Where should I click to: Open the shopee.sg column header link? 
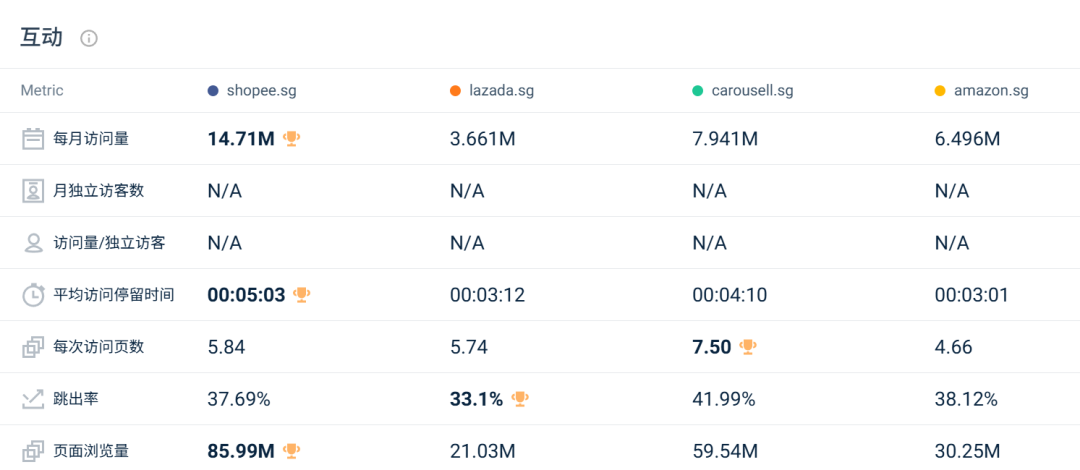pos(260,91)
